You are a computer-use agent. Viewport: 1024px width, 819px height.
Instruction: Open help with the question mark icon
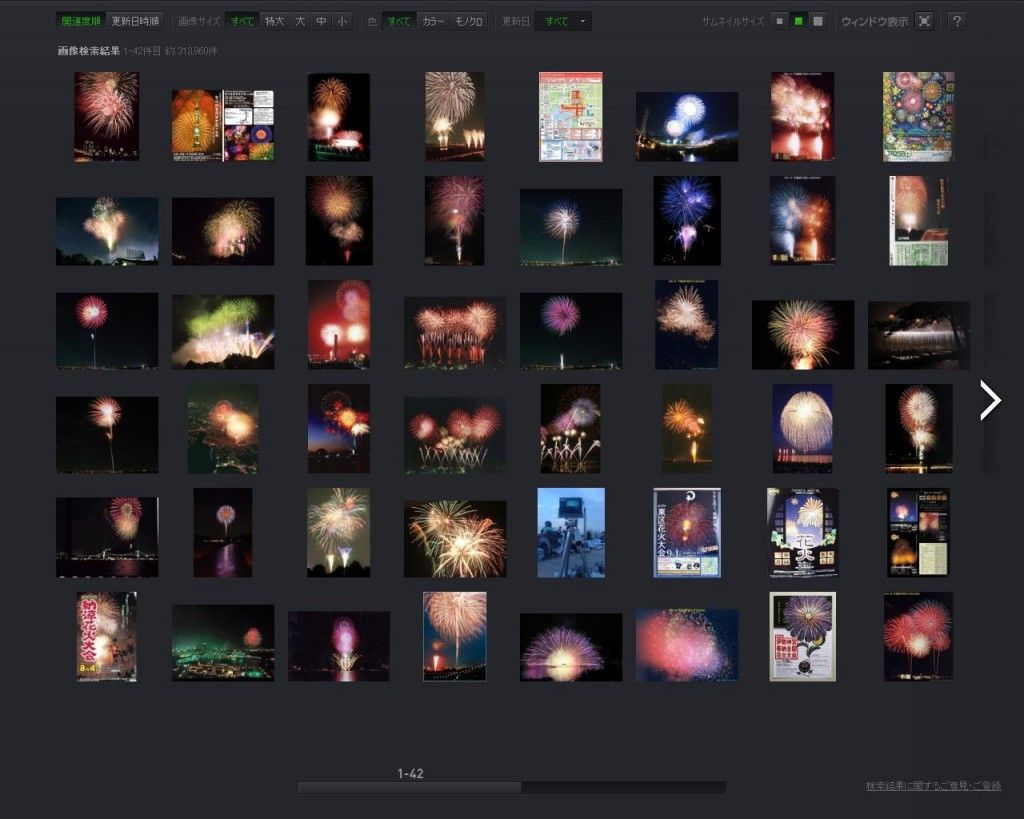pyautogui.click(x=957, y=22)
